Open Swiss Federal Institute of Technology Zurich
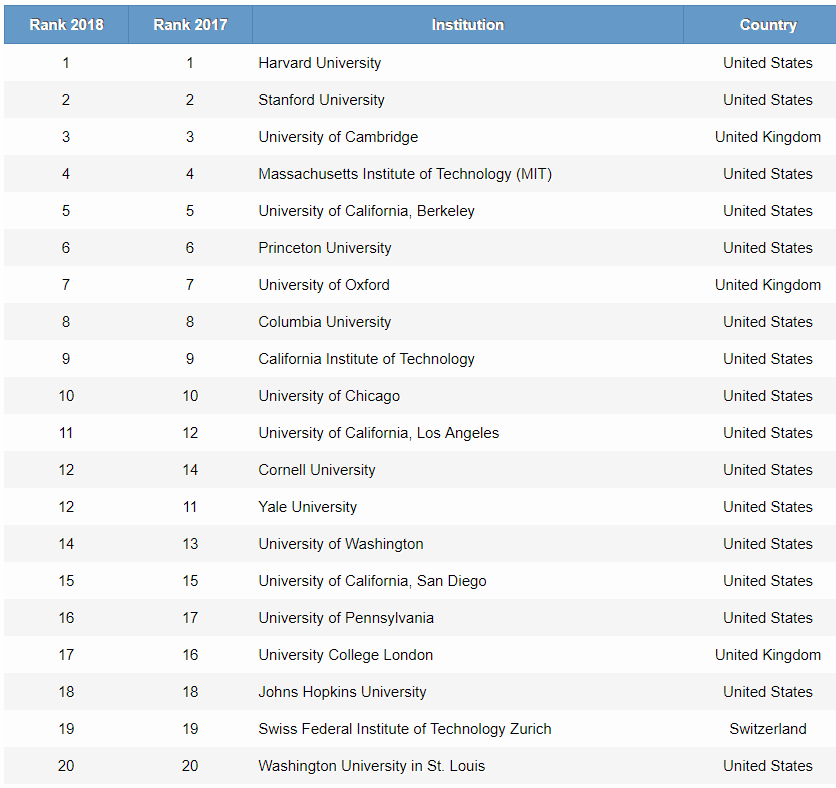Screen dimensions: 836x788 coord(404,729)
